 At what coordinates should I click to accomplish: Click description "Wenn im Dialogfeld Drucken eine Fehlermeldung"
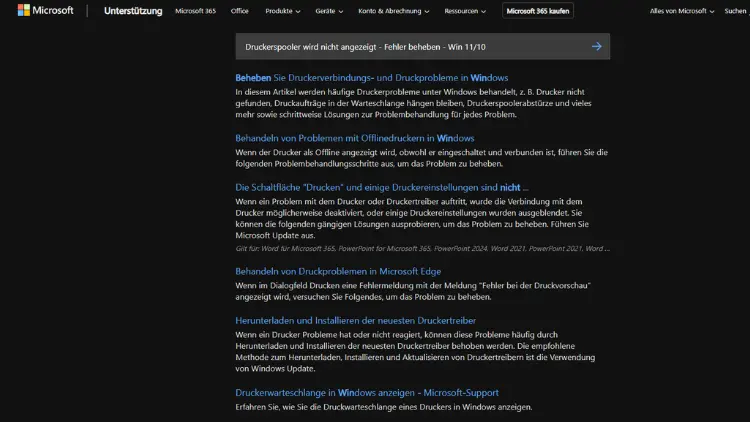click(x=413, y=291)
